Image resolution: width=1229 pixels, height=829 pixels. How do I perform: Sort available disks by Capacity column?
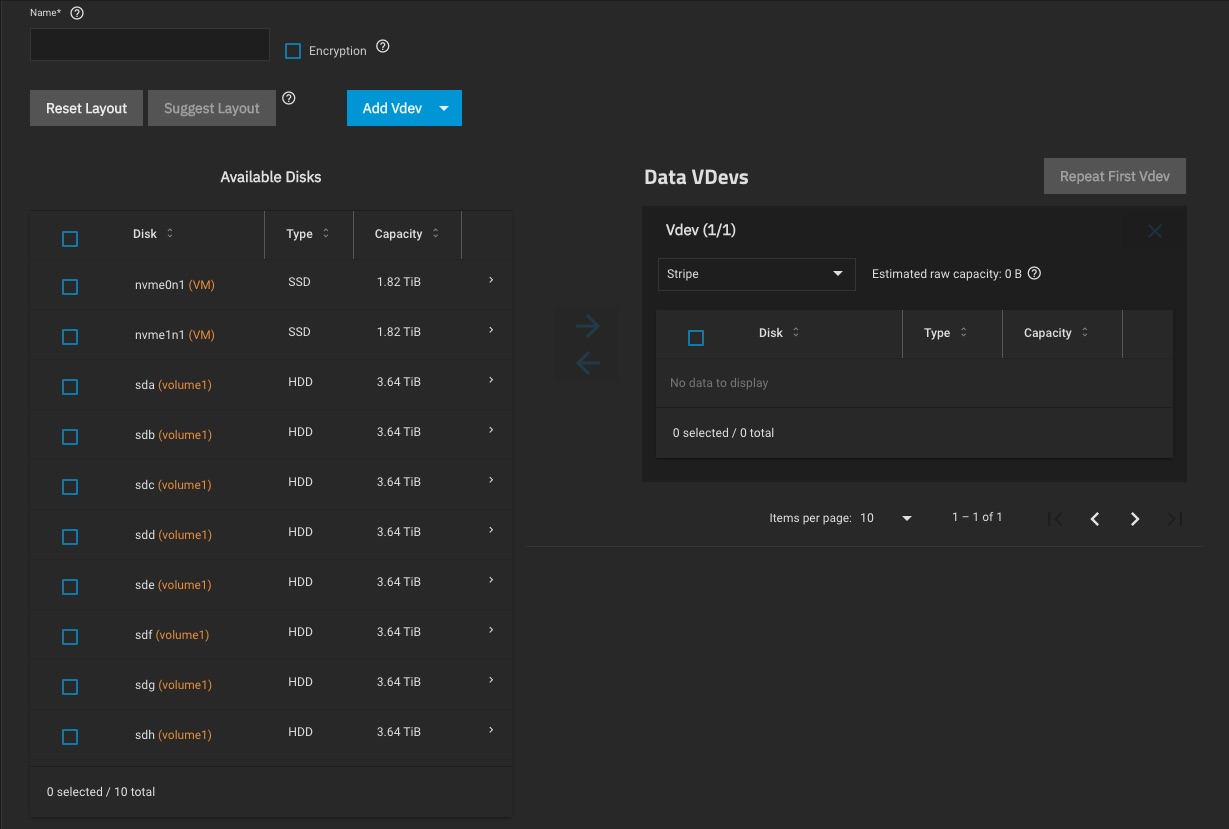coord(406,234)
